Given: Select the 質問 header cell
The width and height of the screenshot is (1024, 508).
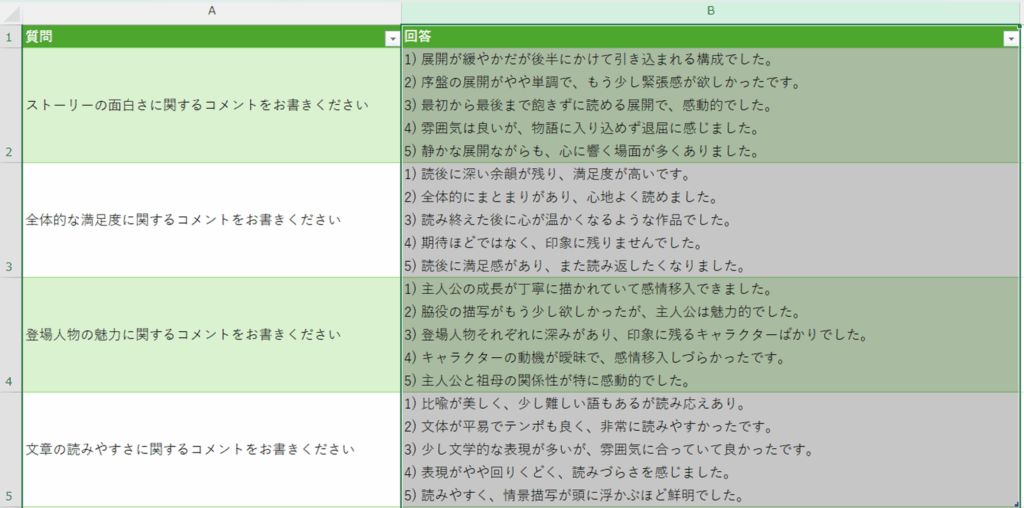Looking at the screenshot, I should tap(200, 37).
